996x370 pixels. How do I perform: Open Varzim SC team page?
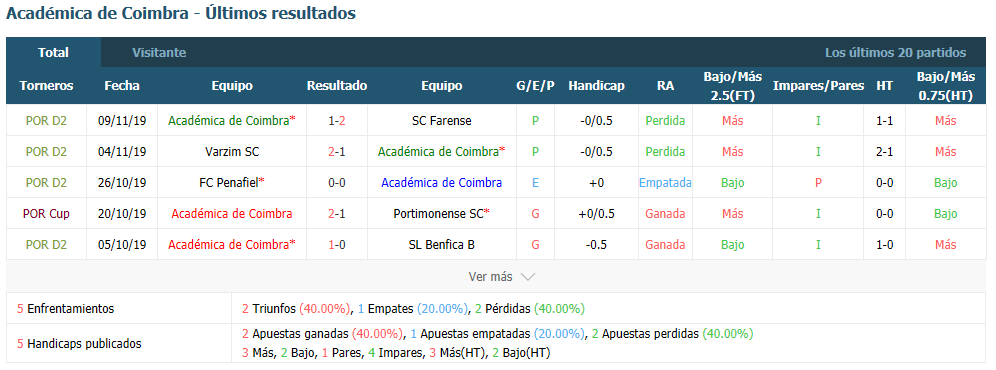(232, 151)
